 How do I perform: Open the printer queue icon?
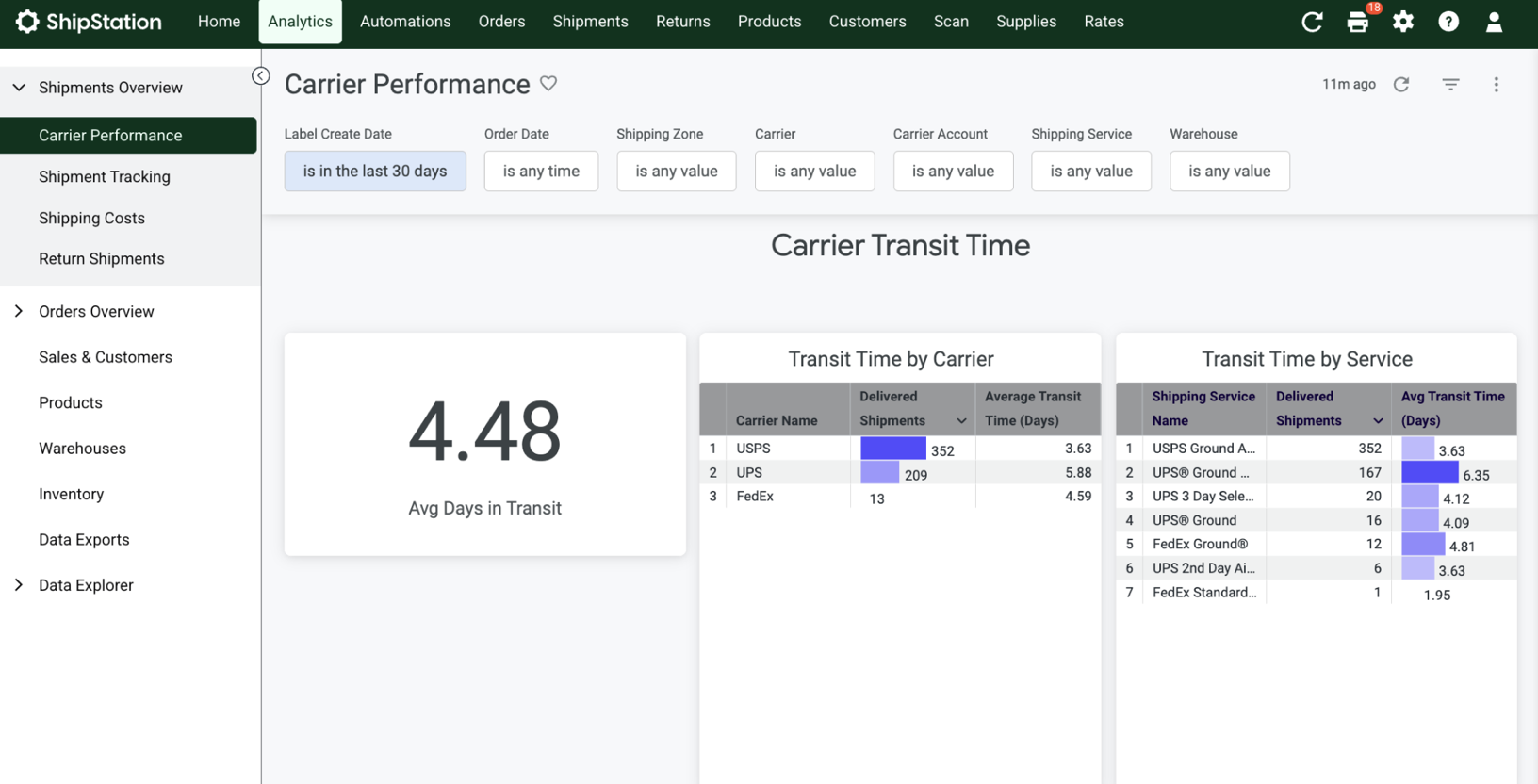point(1358,22)
